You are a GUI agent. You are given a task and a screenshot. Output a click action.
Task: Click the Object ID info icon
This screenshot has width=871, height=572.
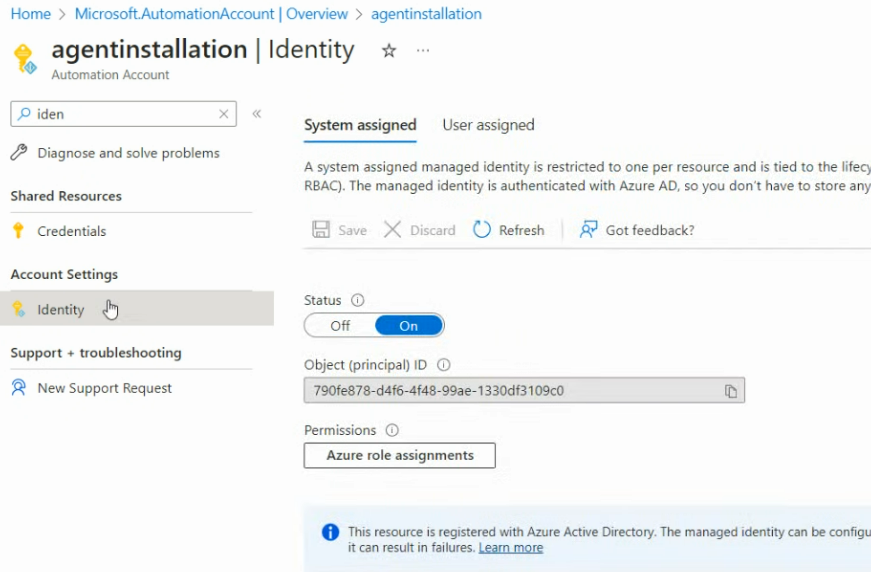point(444,365)
